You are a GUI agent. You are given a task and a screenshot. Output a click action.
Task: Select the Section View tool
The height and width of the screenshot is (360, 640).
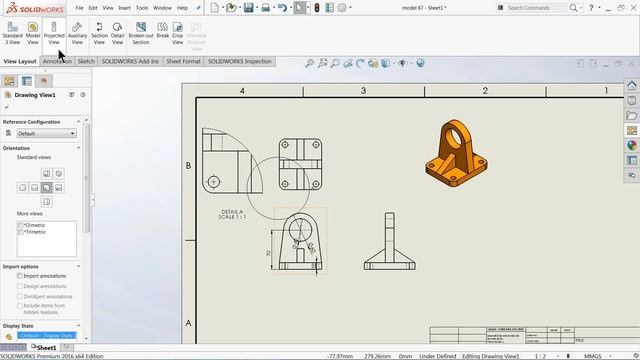click(99, 33)
